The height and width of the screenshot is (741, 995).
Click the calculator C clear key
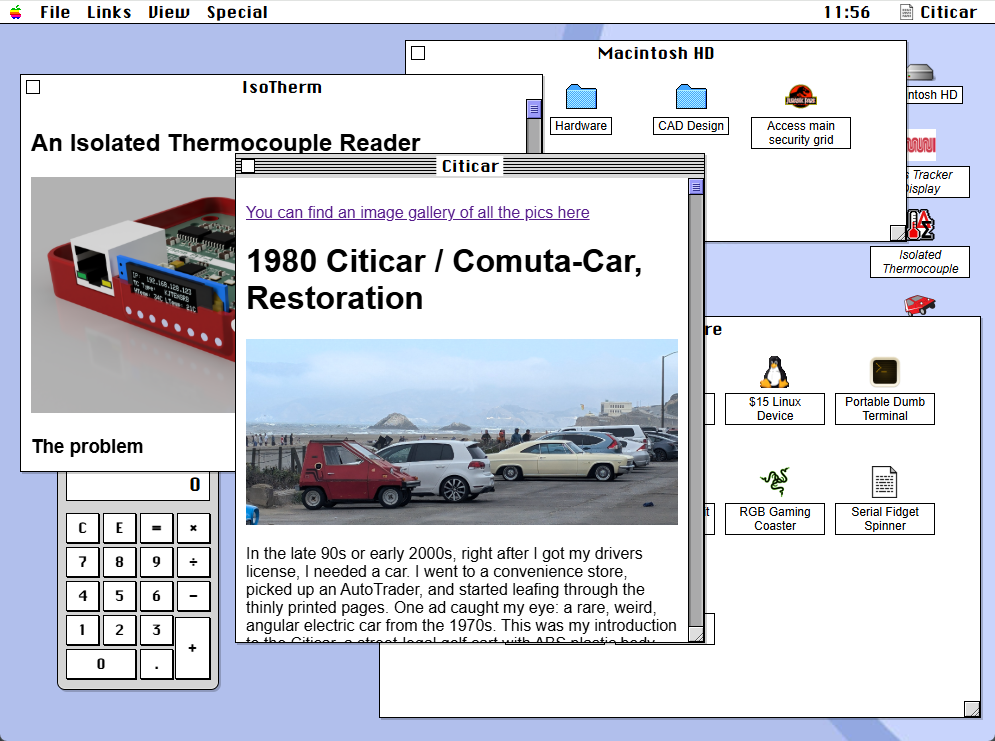tap(82, 528)
